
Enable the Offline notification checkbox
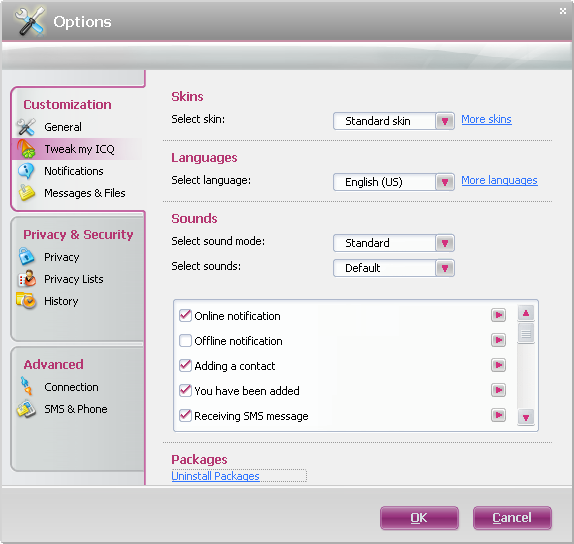(185, 340)
